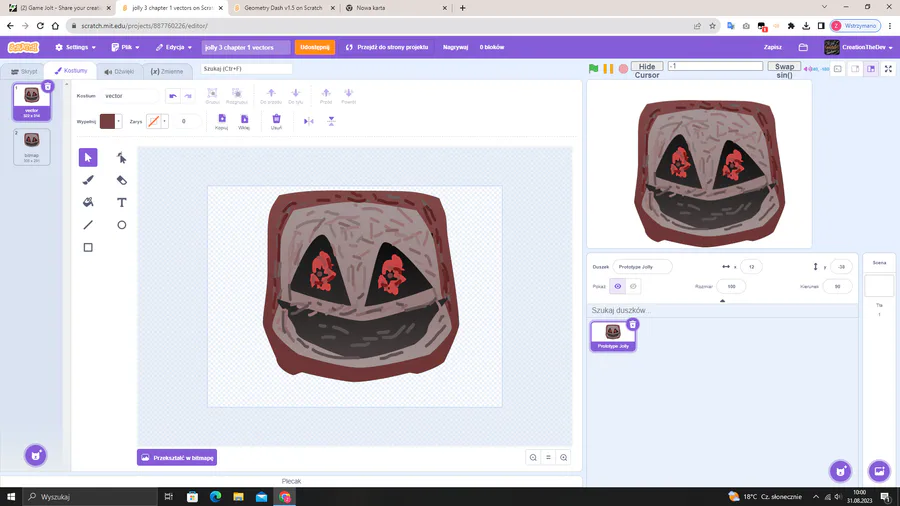Click Do przodu (Forward) arrow
The height and width of the screenshot is (506, 900).
click(271, 93)
